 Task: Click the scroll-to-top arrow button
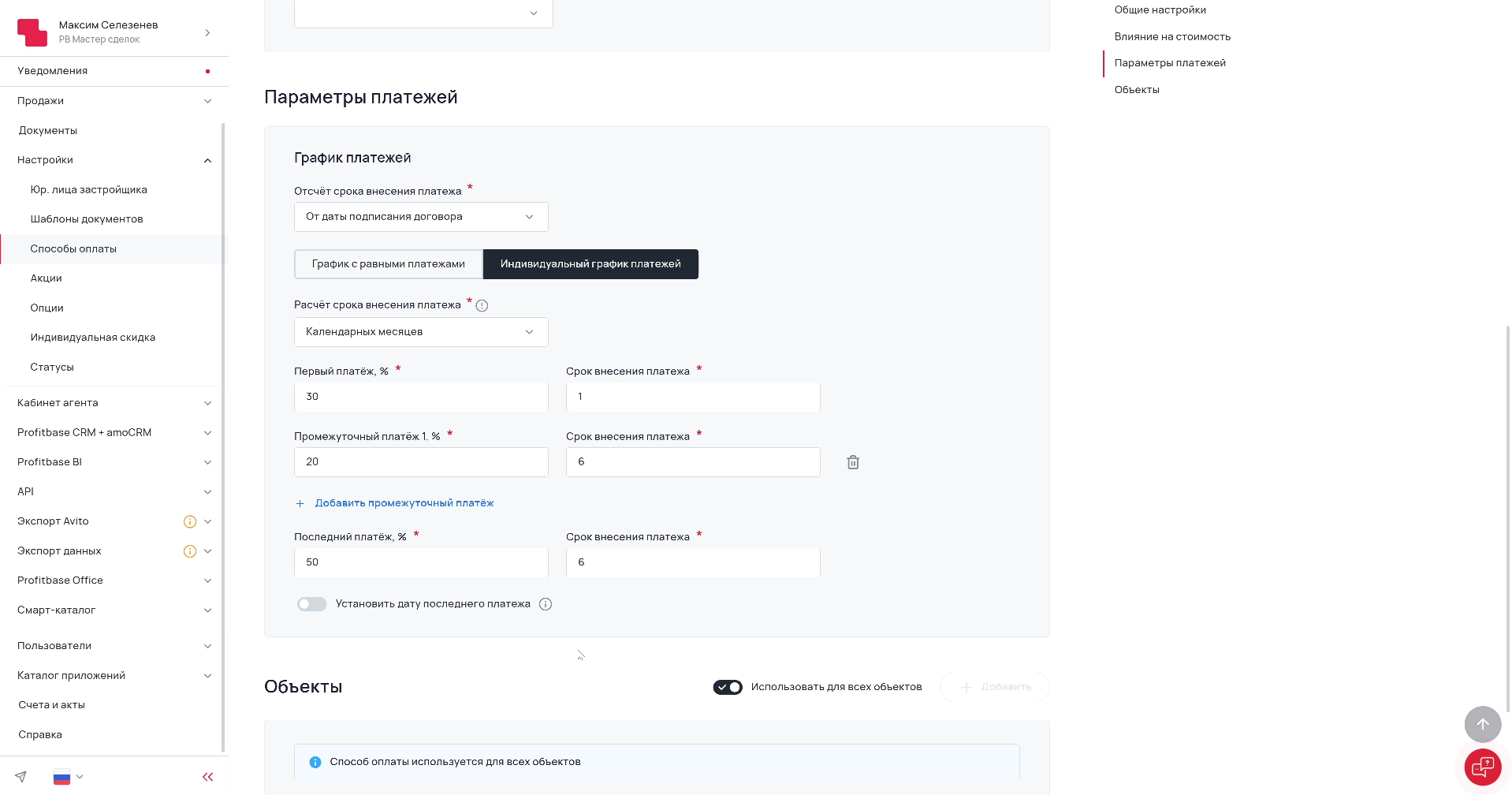click(1482, 724)
